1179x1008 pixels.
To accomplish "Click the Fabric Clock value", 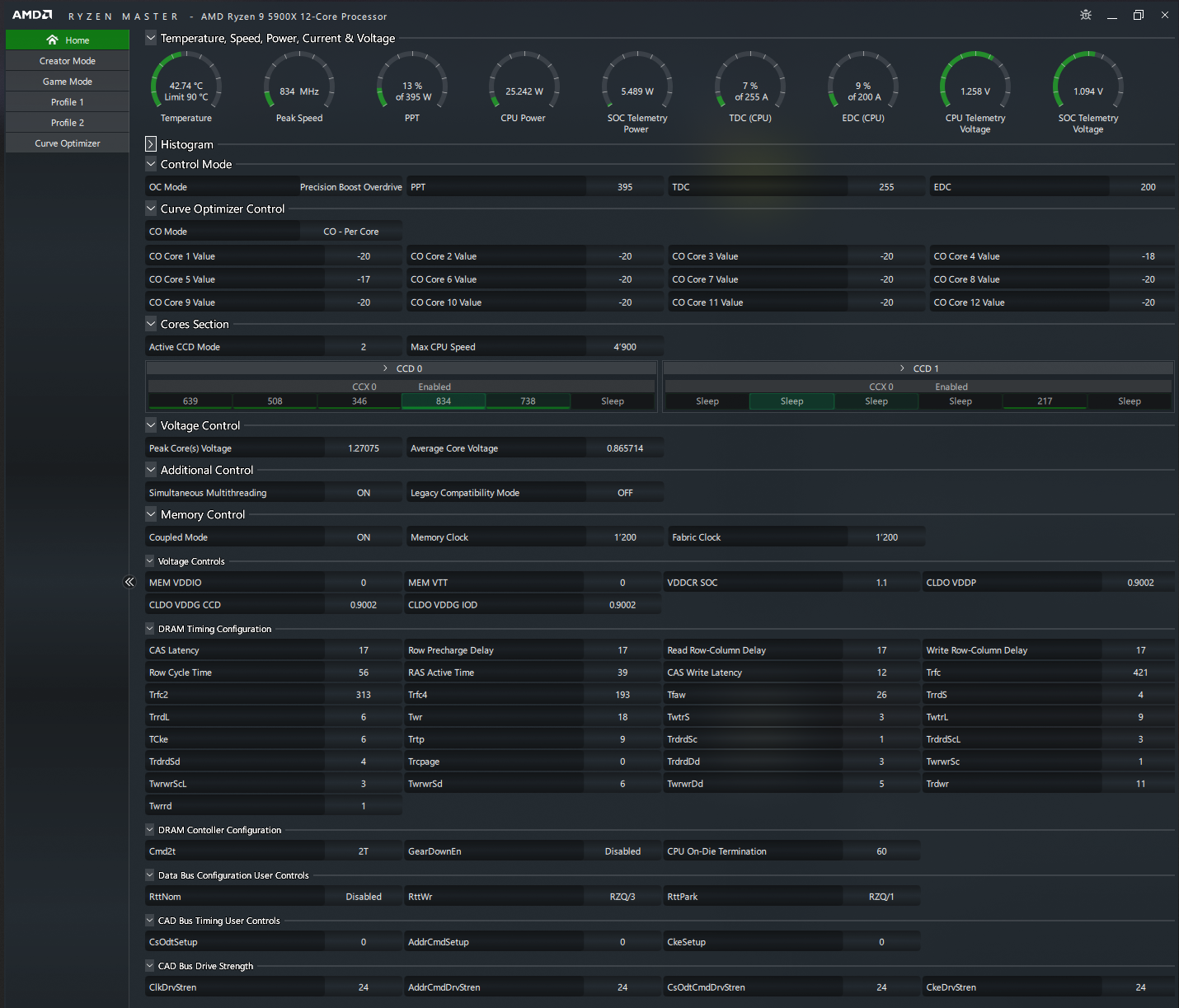I will tap(886, 537).
